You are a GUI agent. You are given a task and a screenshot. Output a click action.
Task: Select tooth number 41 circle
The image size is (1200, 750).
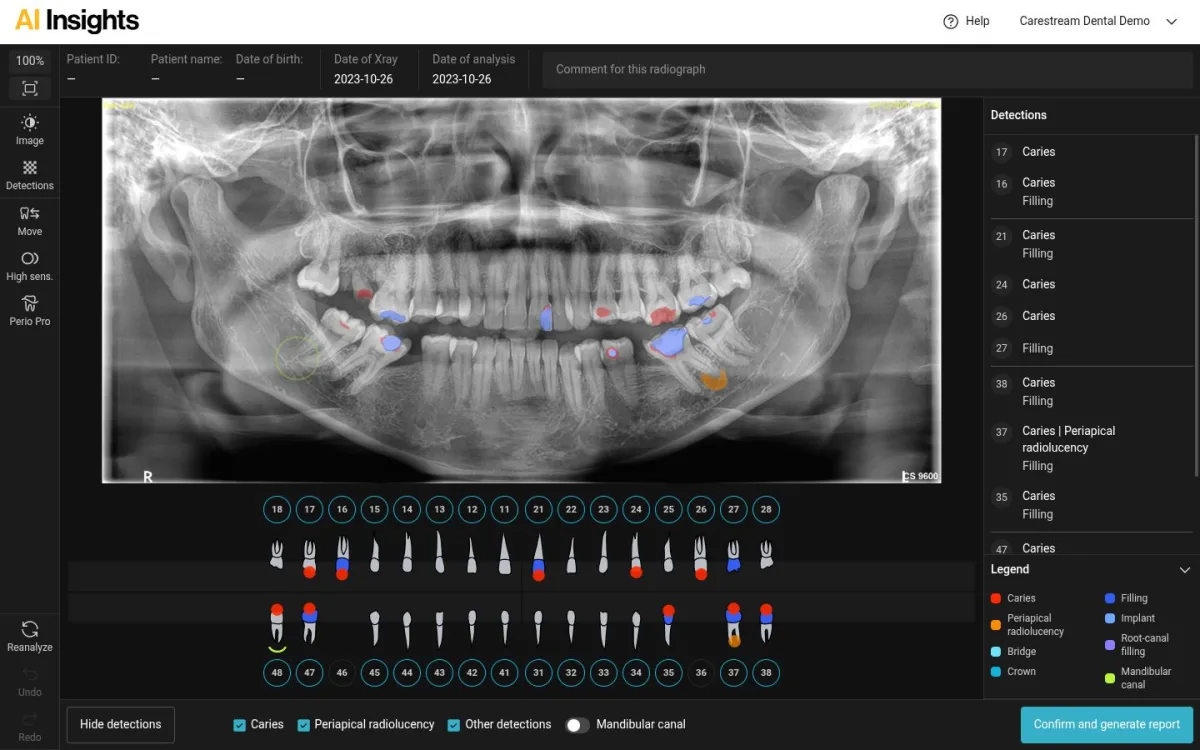coord(505,673)
